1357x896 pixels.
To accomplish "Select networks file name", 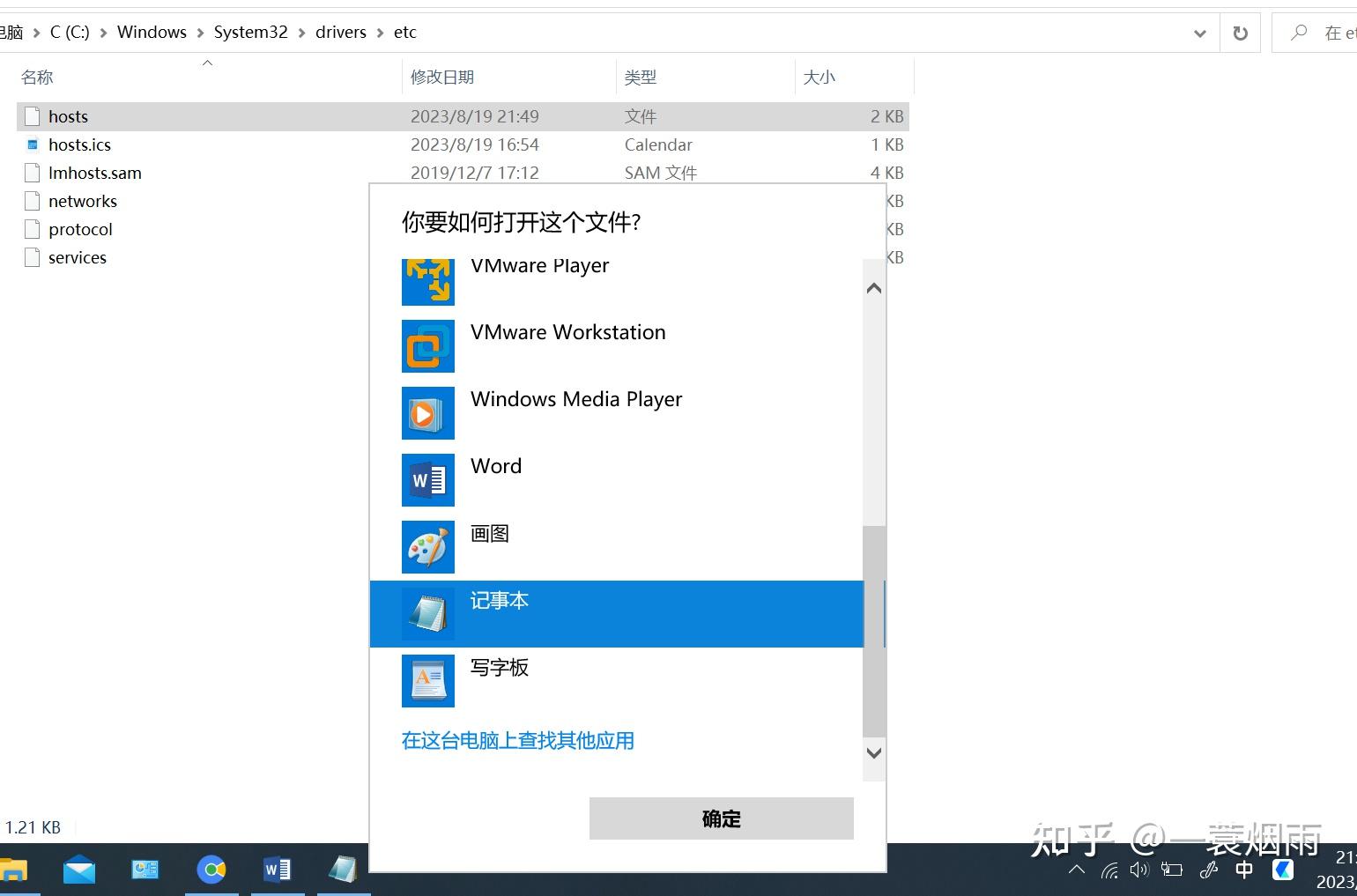I will coord(83,201).
